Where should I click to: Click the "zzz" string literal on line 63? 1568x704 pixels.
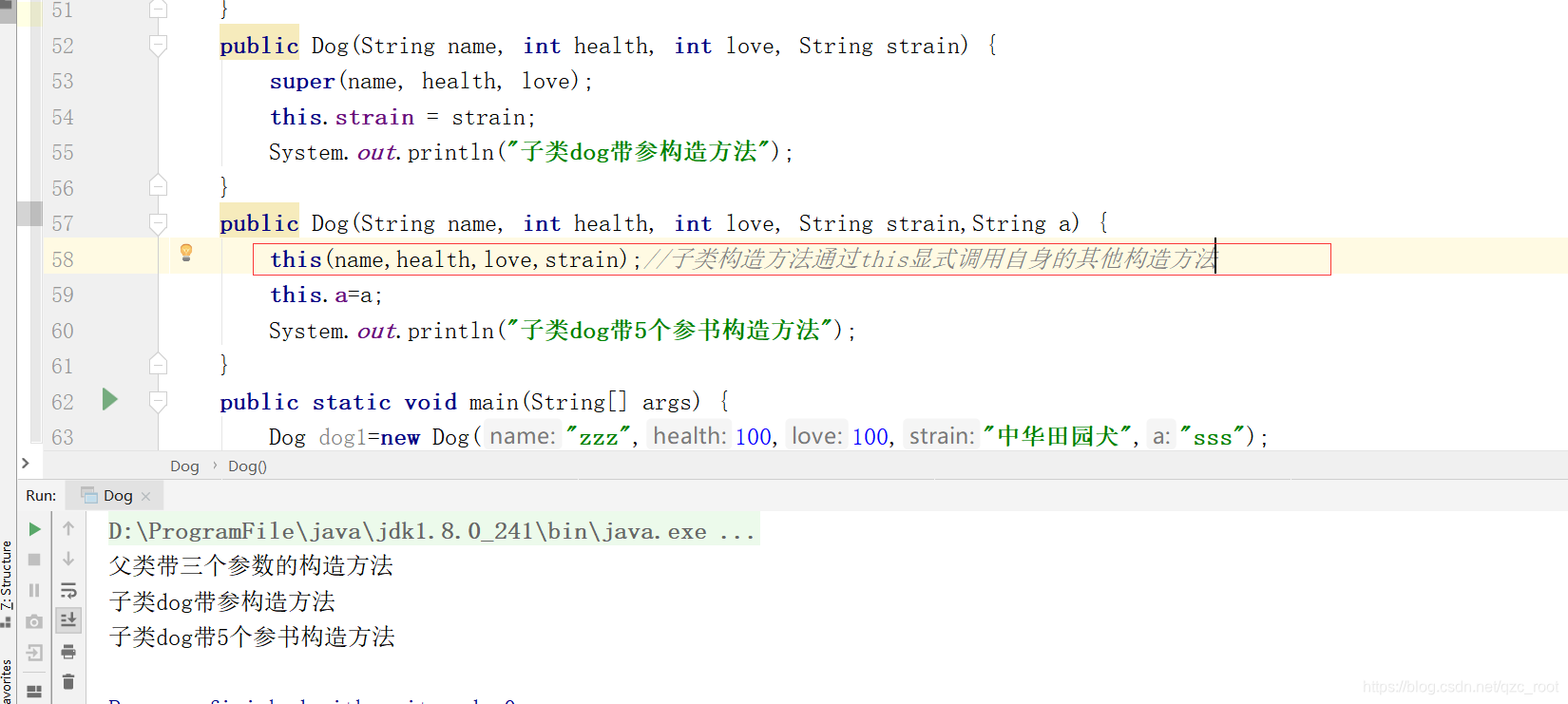point(599,437)
